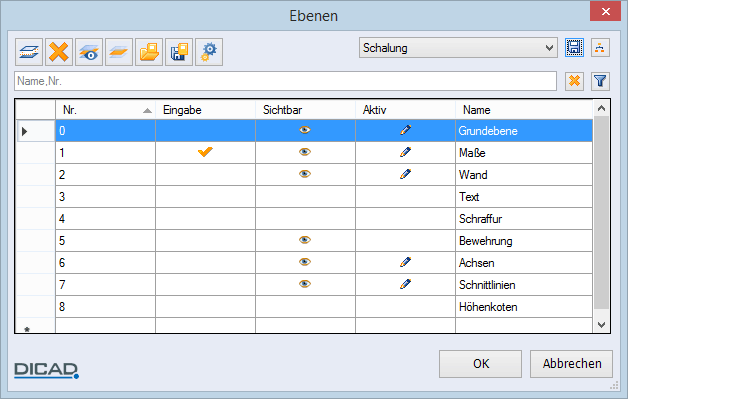
Task: Click the orange clear filter icon
Action: (x=574, y=81)
